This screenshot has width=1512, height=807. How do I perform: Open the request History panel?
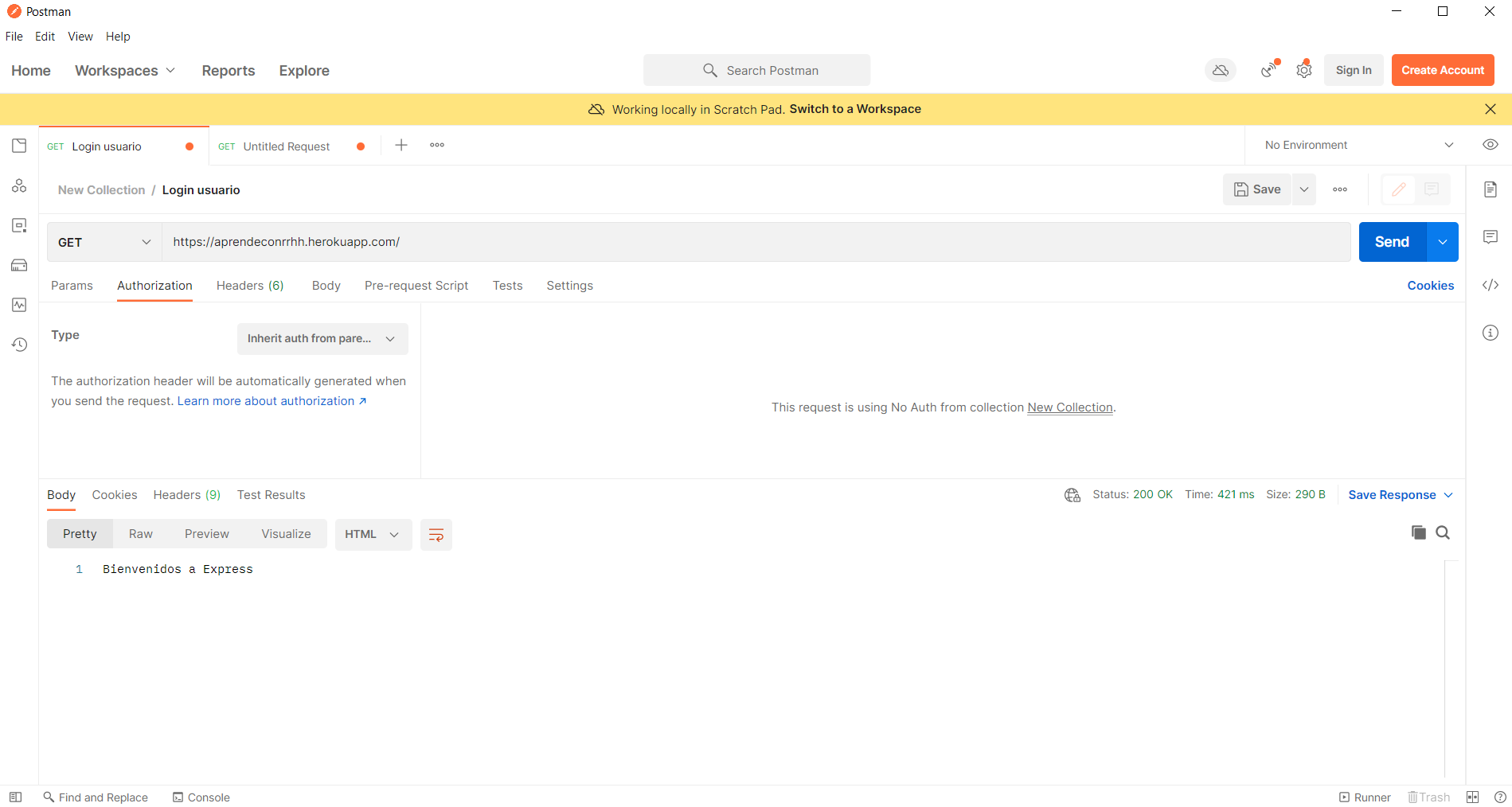[x=19, y=345]
